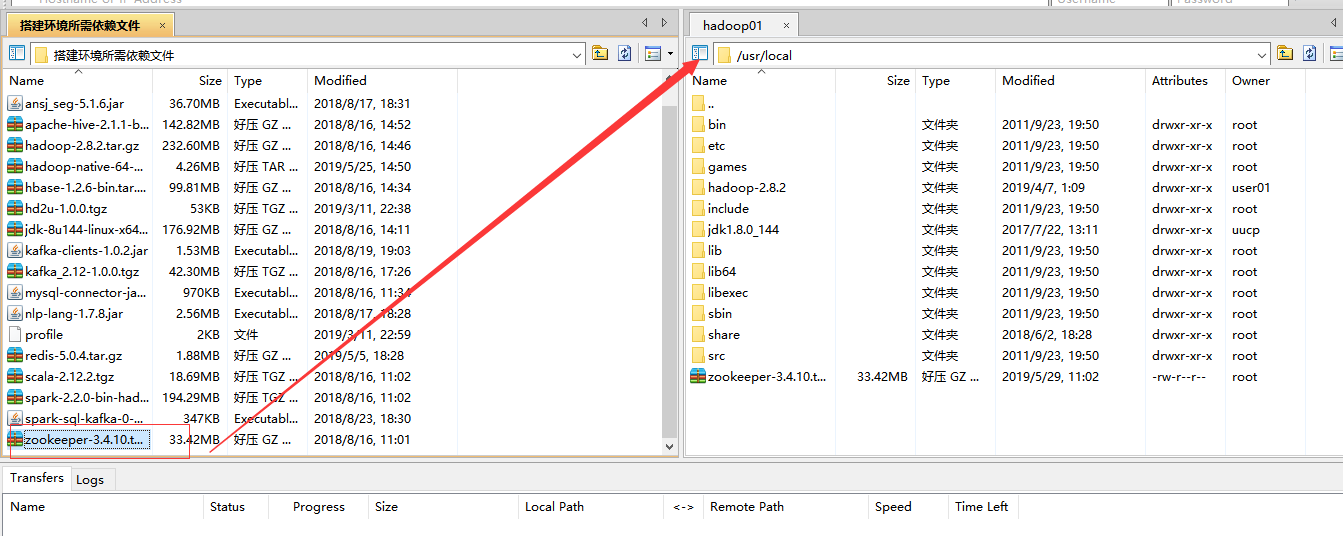Close the 搭建环境所需依赖文件 tab
The image size is (1343, 536).
point(162,25)
